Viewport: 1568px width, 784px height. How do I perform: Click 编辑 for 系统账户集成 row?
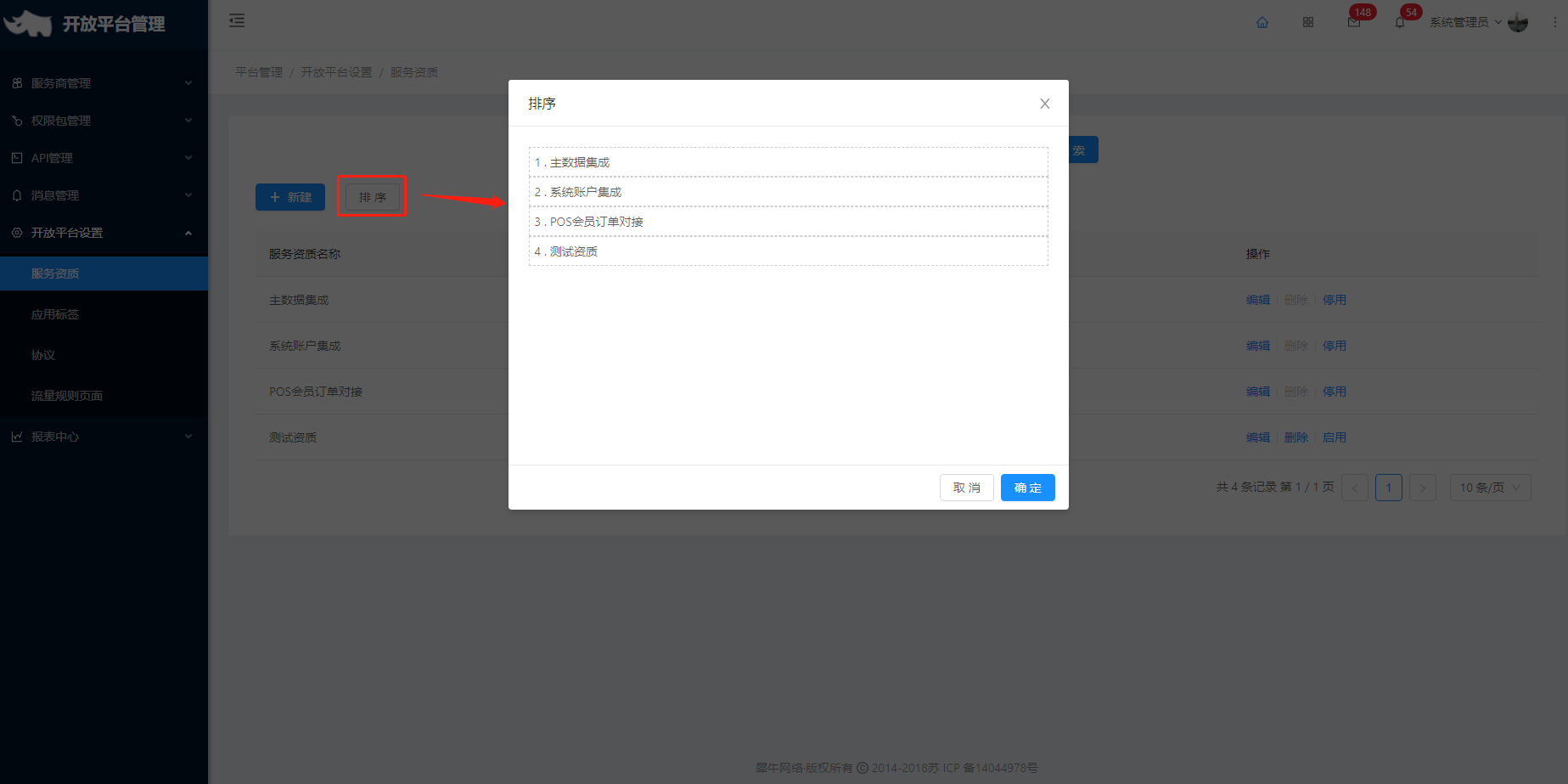[x=1258, y=346]
